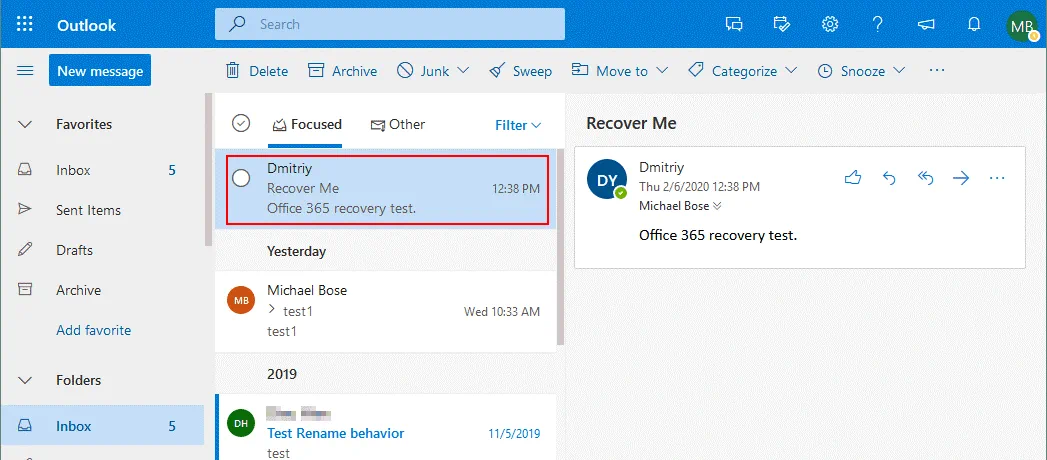Open the Settings gear
The height and width of the screenshot is (460, 1047).
click(830, 25)
